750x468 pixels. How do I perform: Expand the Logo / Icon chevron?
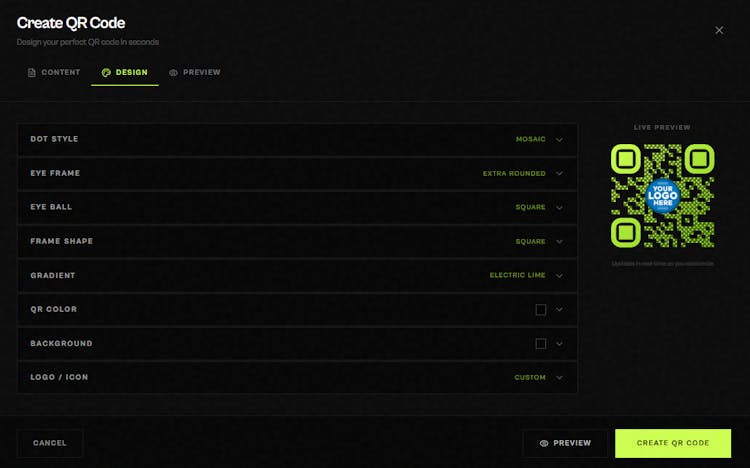point(560,378)
